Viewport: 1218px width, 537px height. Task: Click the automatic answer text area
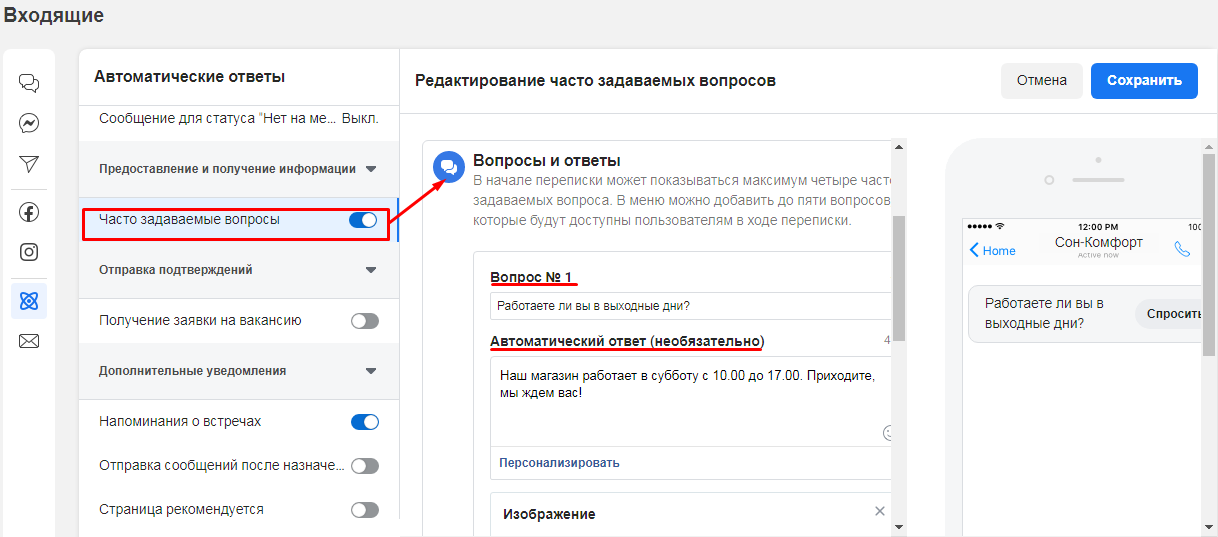tap(690, 402)
